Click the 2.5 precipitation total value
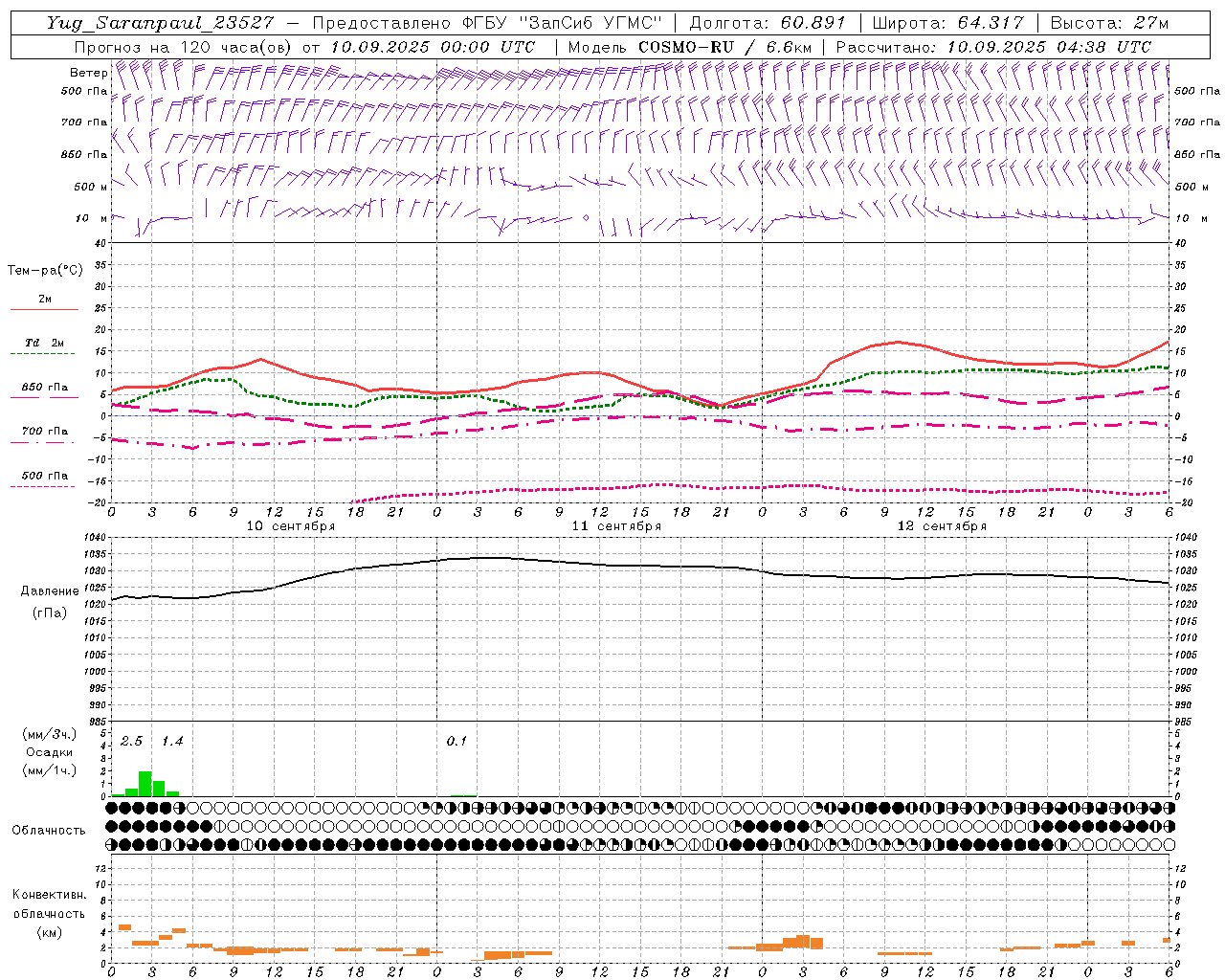1225x980 pixels. point(131,742)
